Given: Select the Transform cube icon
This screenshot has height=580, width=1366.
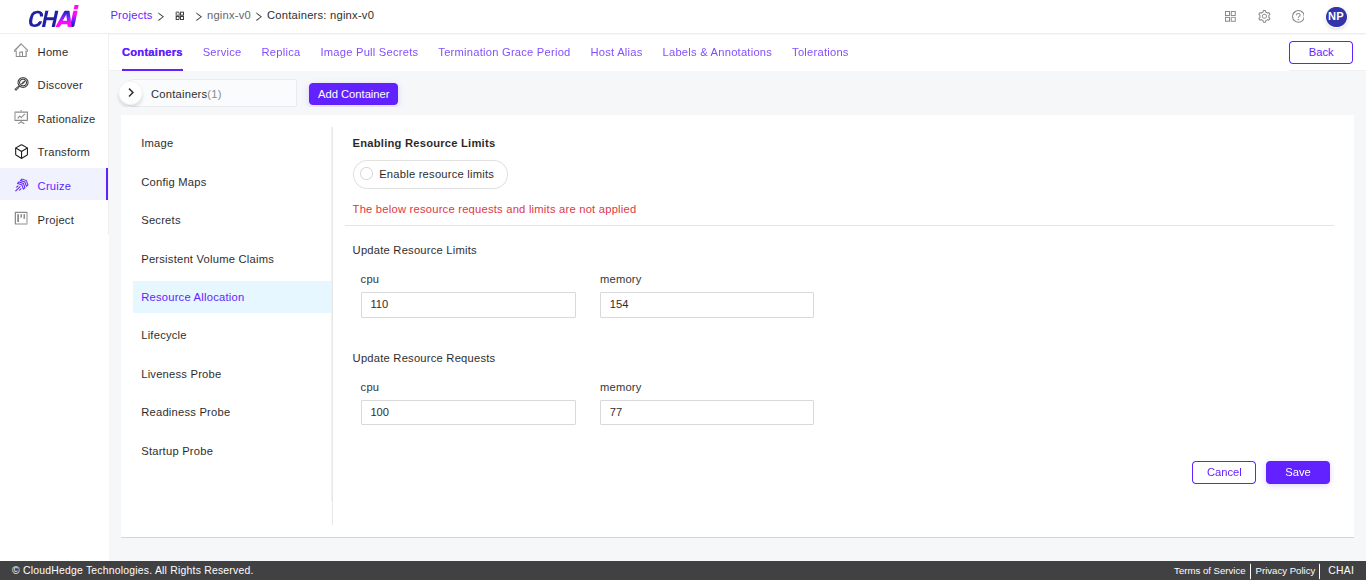Looking at the screenshot, I should click(x=21, y=152).
